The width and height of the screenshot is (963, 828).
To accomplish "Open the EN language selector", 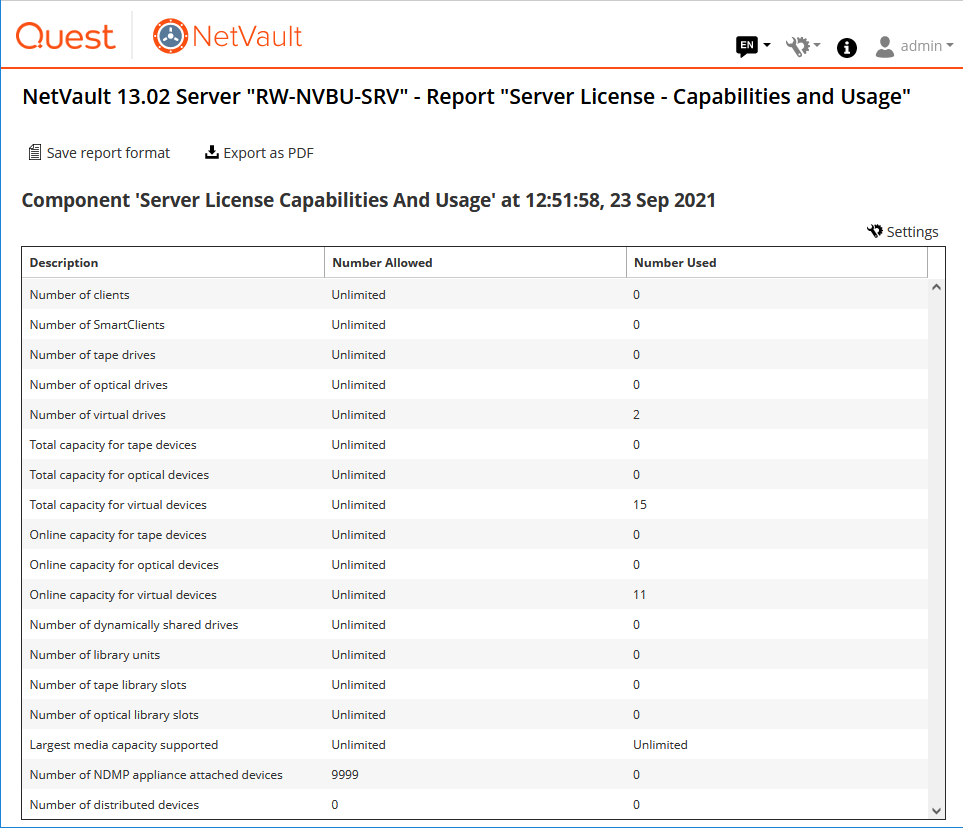I will pyautogui.click(x=753, y=45).
